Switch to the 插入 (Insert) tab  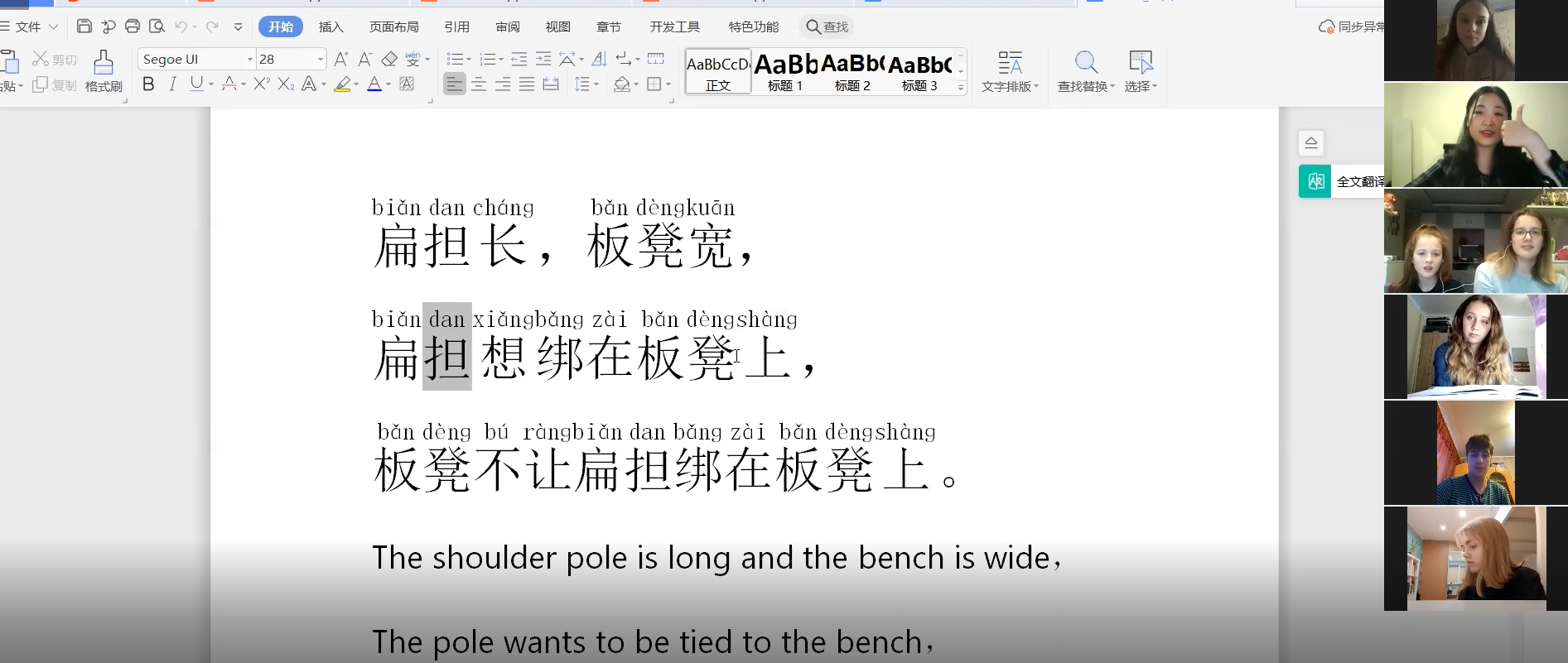(x=330, y=26)
